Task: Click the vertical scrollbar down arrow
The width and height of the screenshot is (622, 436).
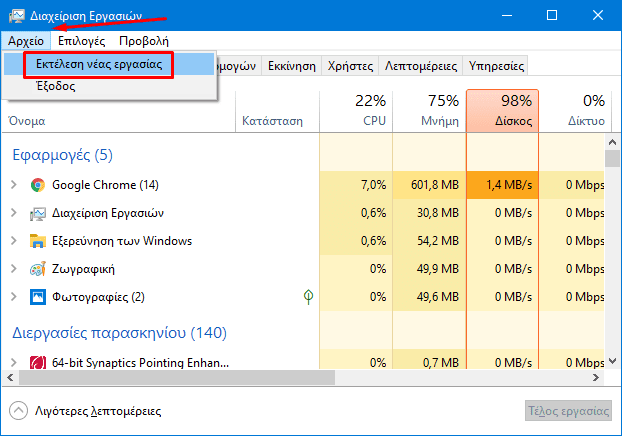Action: click(x=612, y=362)
